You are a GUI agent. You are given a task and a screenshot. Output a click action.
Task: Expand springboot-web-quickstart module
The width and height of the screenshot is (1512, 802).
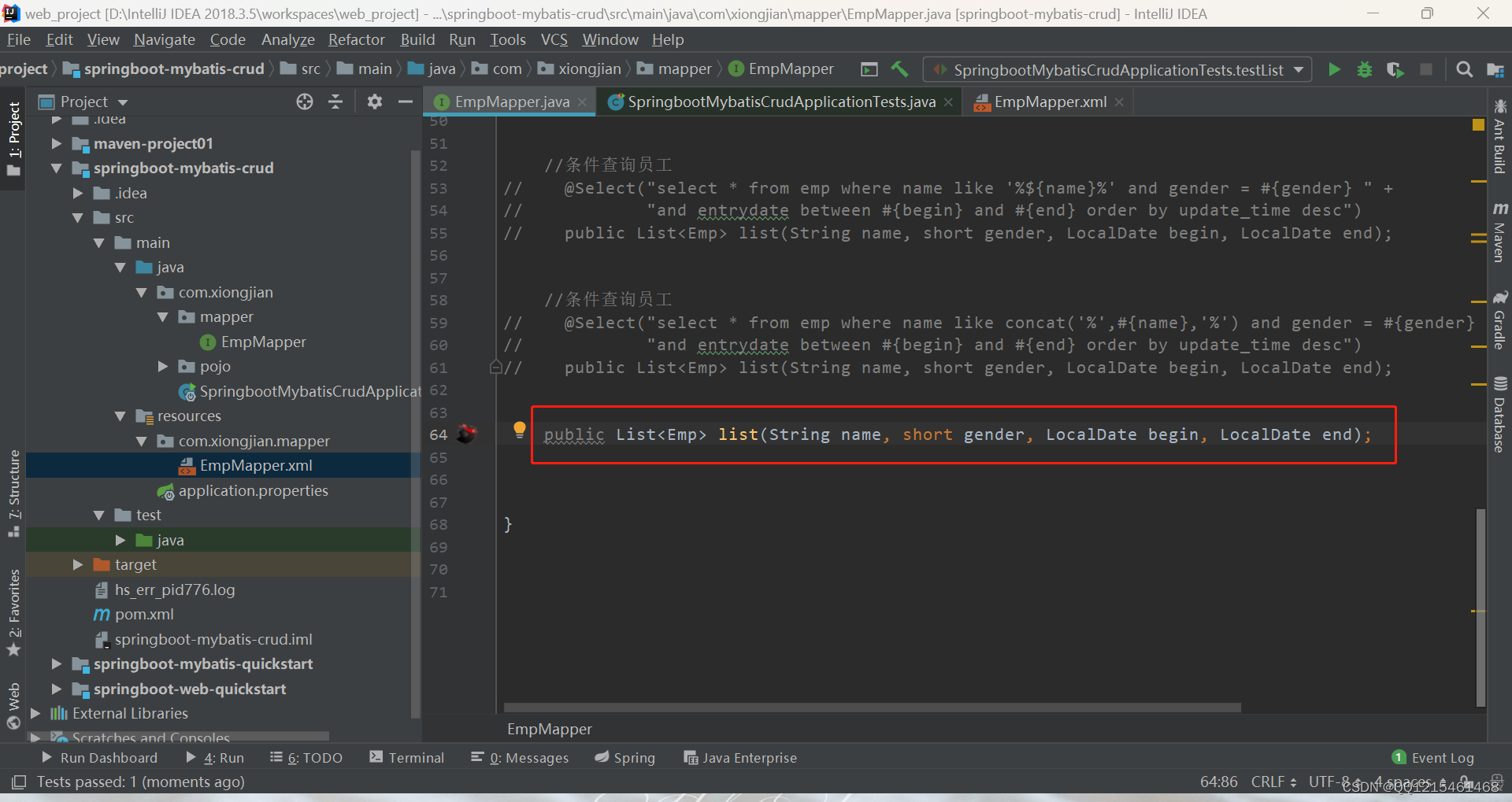pos(56,689)
